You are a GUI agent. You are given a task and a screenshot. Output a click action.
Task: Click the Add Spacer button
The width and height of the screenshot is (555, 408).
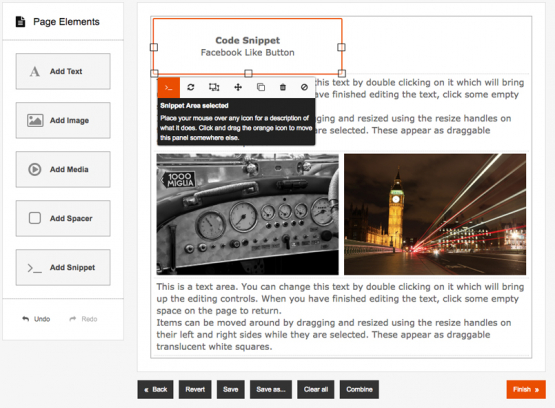click(x=63, y=218)
